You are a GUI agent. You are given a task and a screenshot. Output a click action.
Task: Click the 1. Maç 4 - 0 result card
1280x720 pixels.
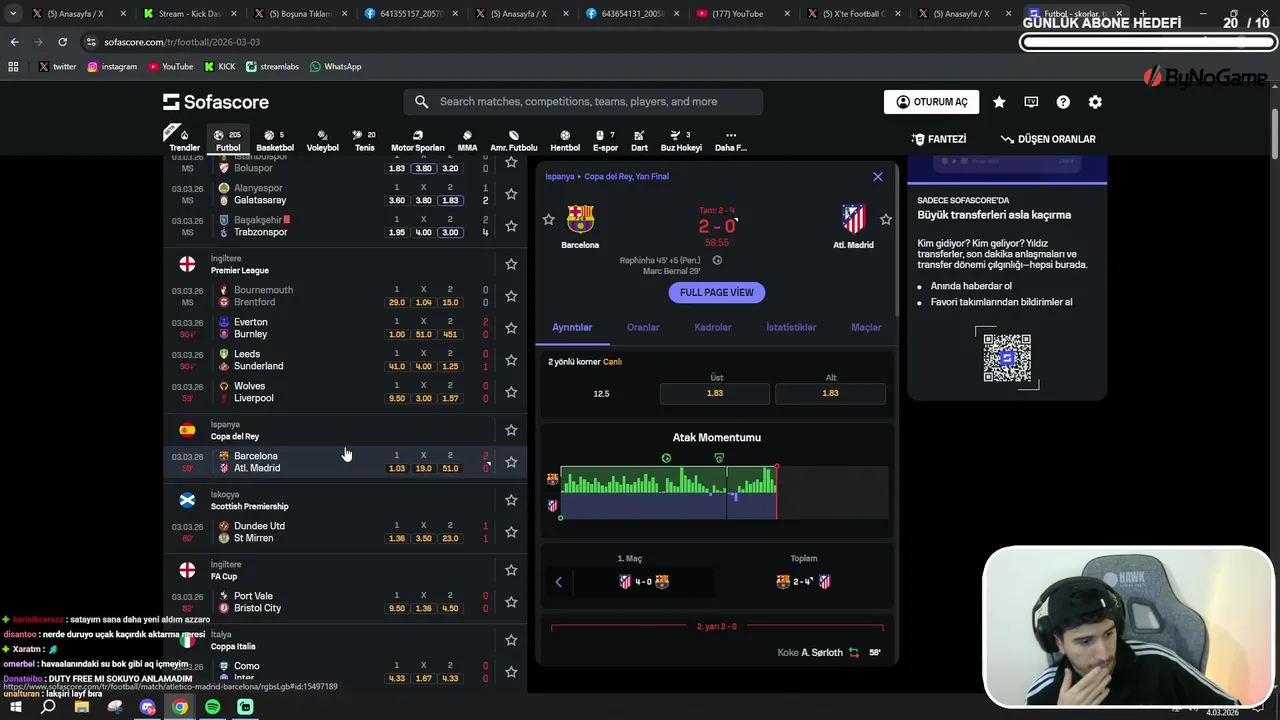pyautogui.click(x=643, y=581)
